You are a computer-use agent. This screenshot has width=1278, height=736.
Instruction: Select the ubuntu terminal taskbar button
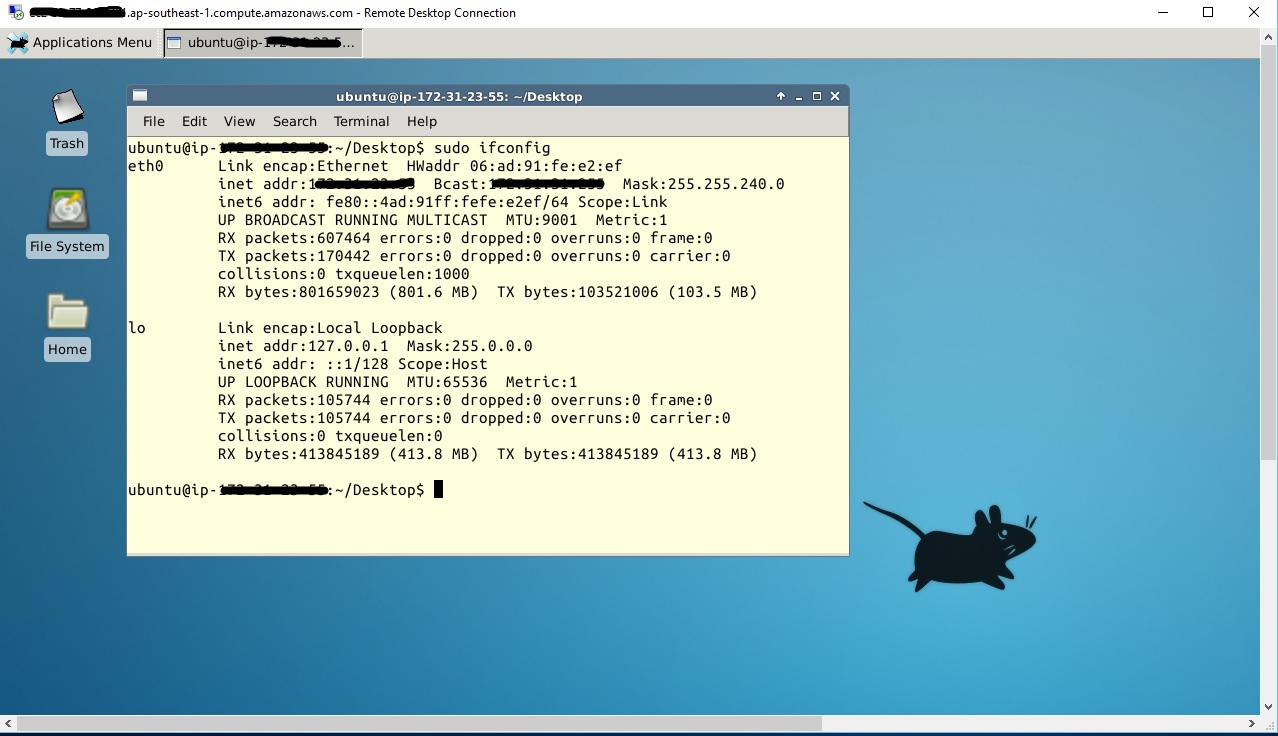(262, 42)
